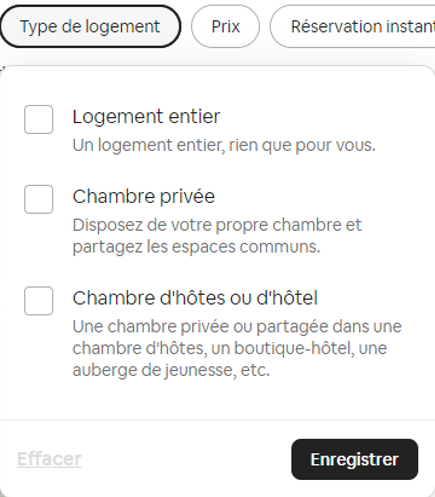The width and height of the screenshot is (435, 497).
Task: Click the 'Disposez de votre propre chambre' description
Action: 217,236
